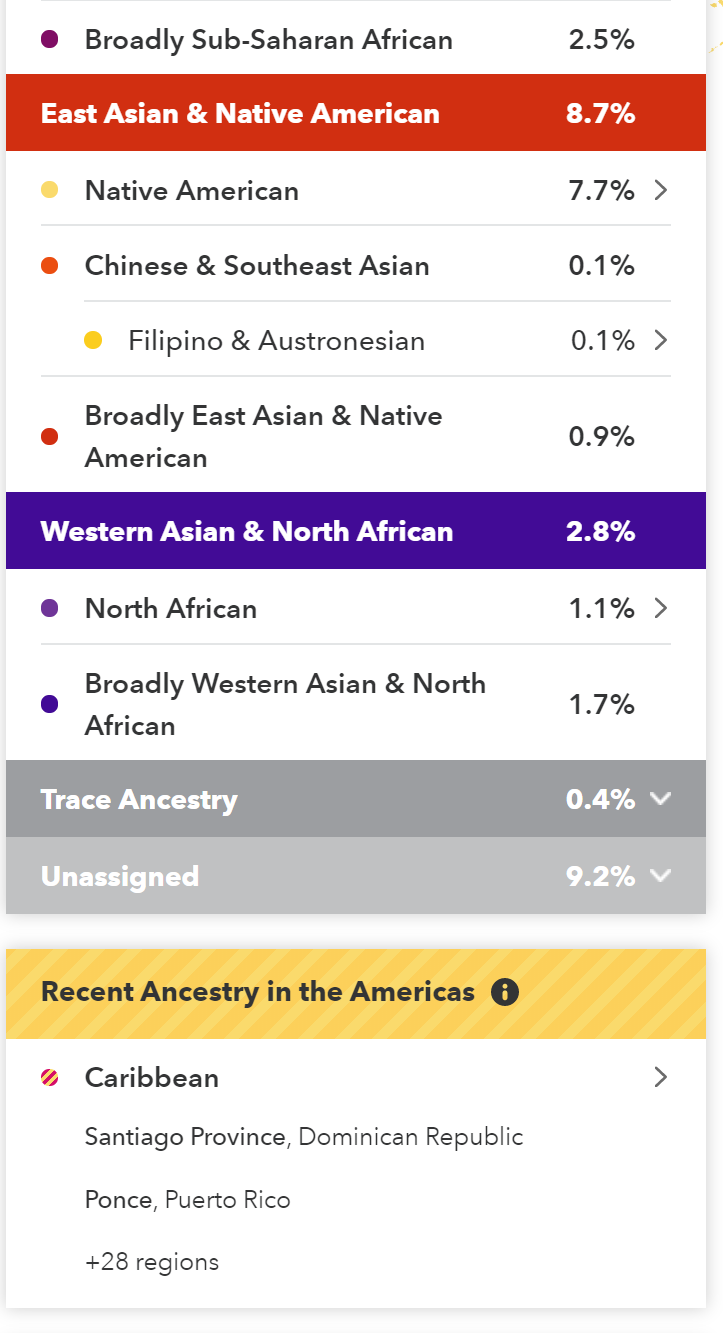
Task: Open the Ponce, Puerto Rico entry
Action: (188, 1200)
